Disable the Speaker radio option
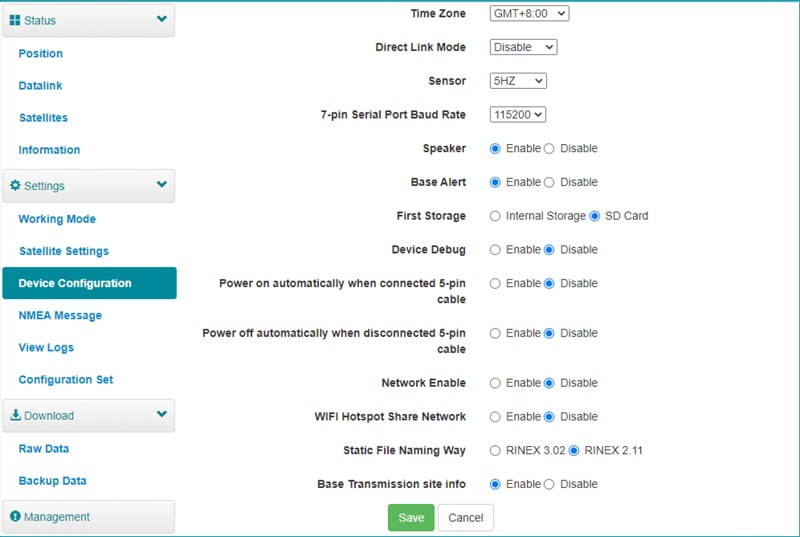The height and width of the screenshot is (537, 800). 549,149
